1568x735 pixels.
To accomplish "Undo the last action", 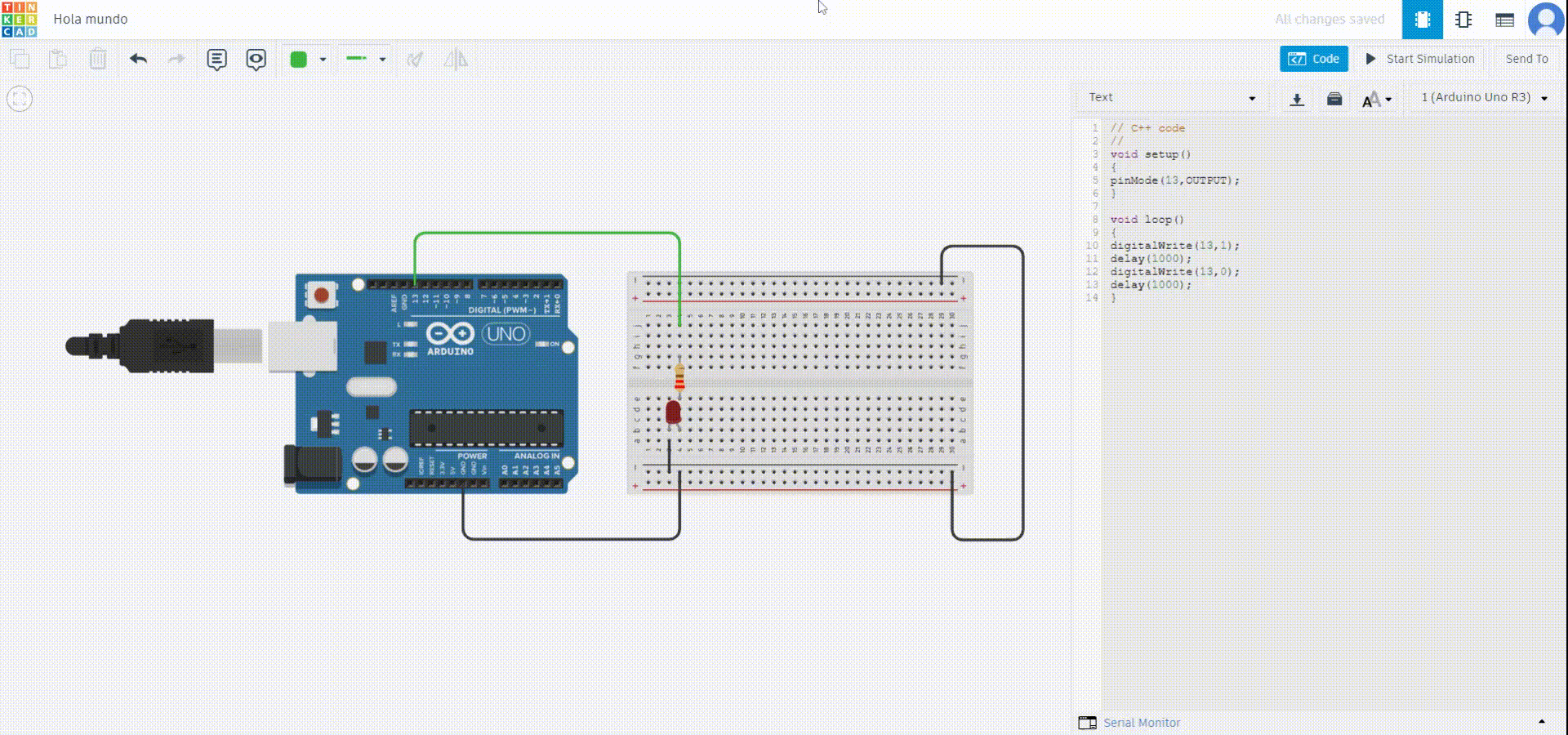I will (138, 59).
